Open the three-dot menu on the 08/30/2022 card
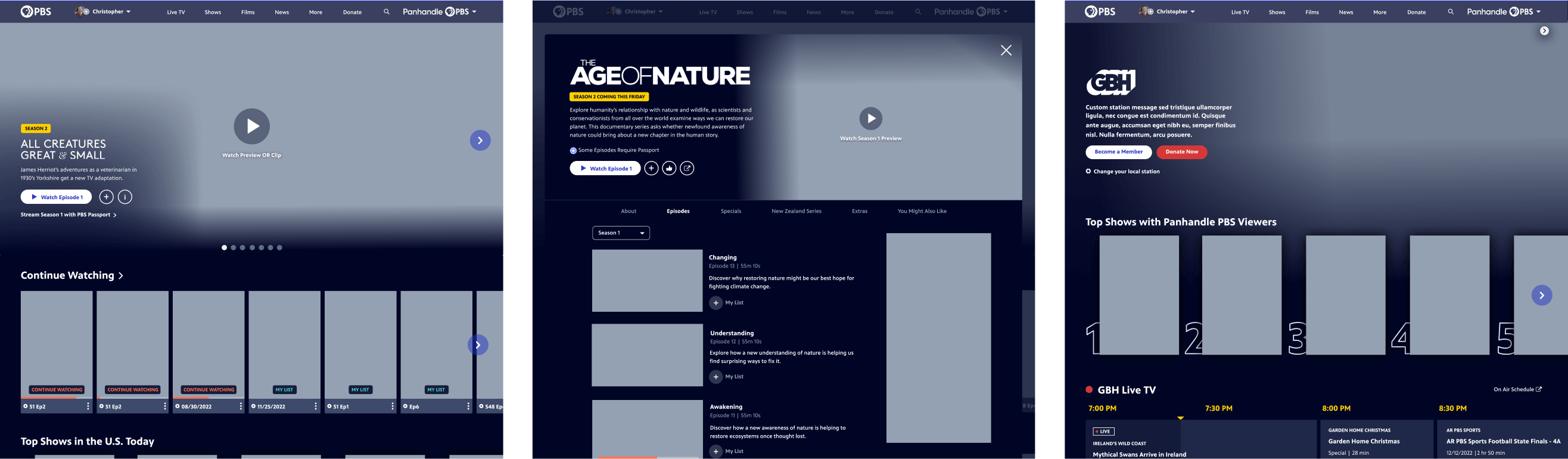This screenshot has width=1568, height=459. click(241, 406)
